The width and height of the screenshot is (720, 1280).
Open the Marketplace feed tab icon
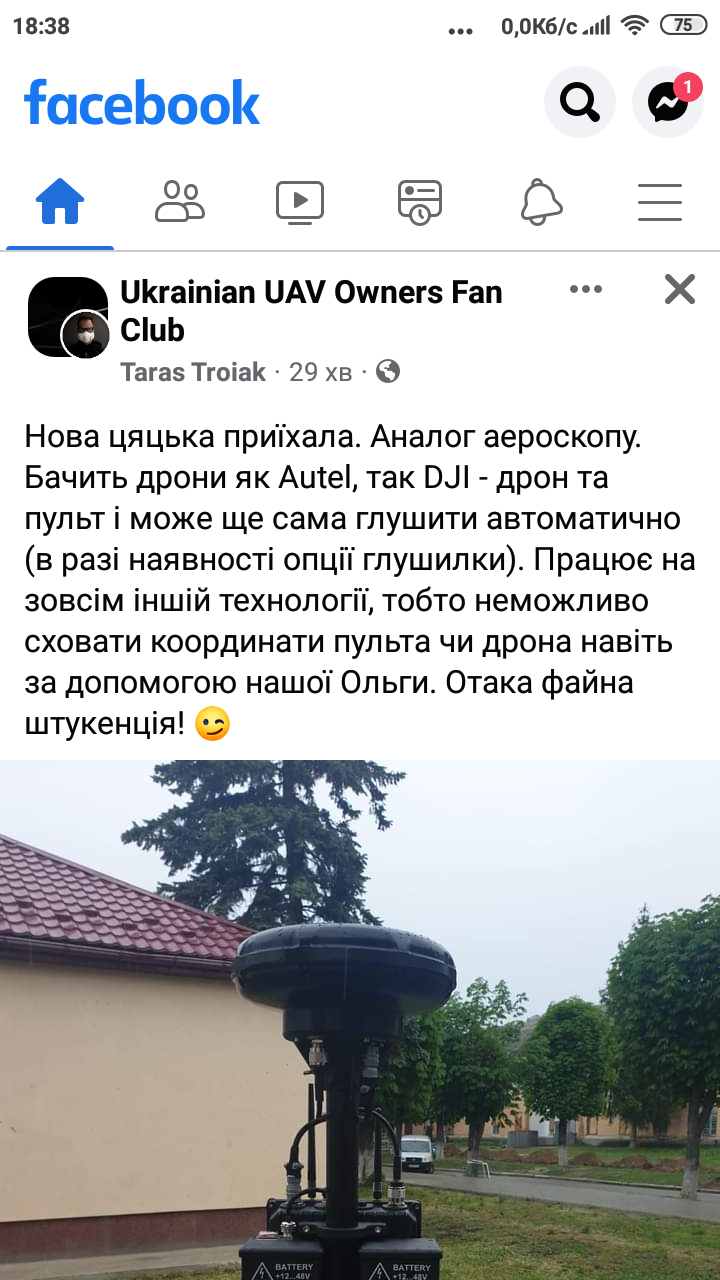(x=420, y=202)
